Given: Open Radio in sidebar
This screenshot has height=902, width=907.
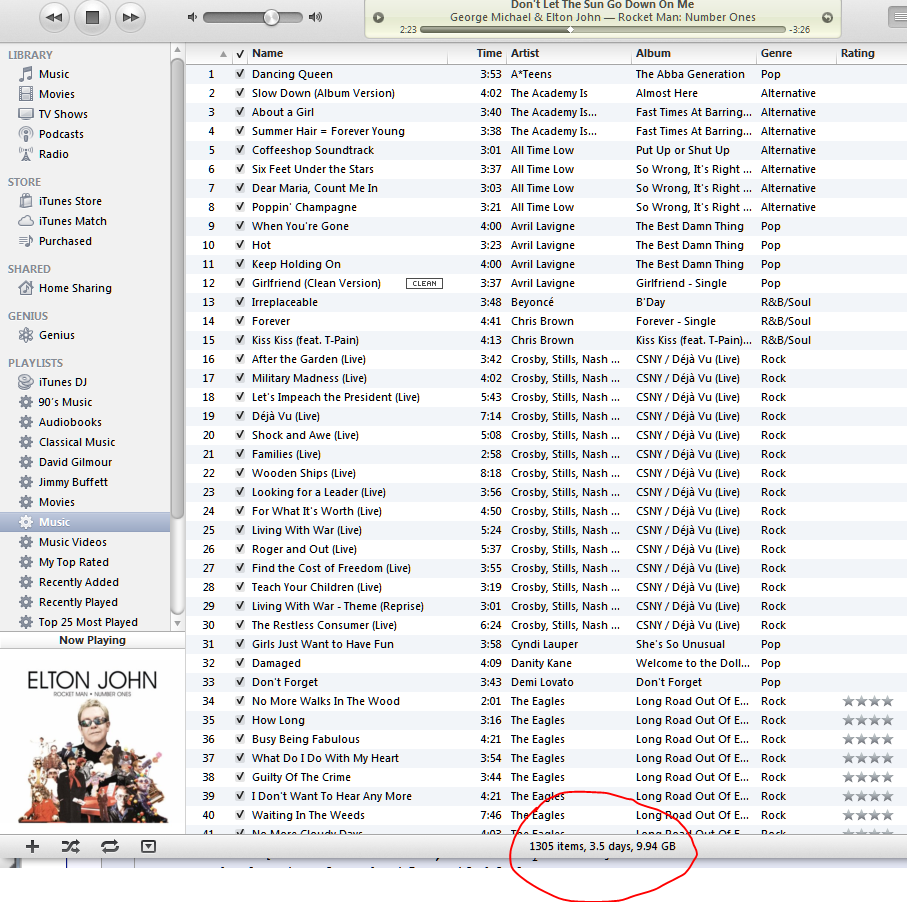Looking at the screenshot, I should pos(53,154).
